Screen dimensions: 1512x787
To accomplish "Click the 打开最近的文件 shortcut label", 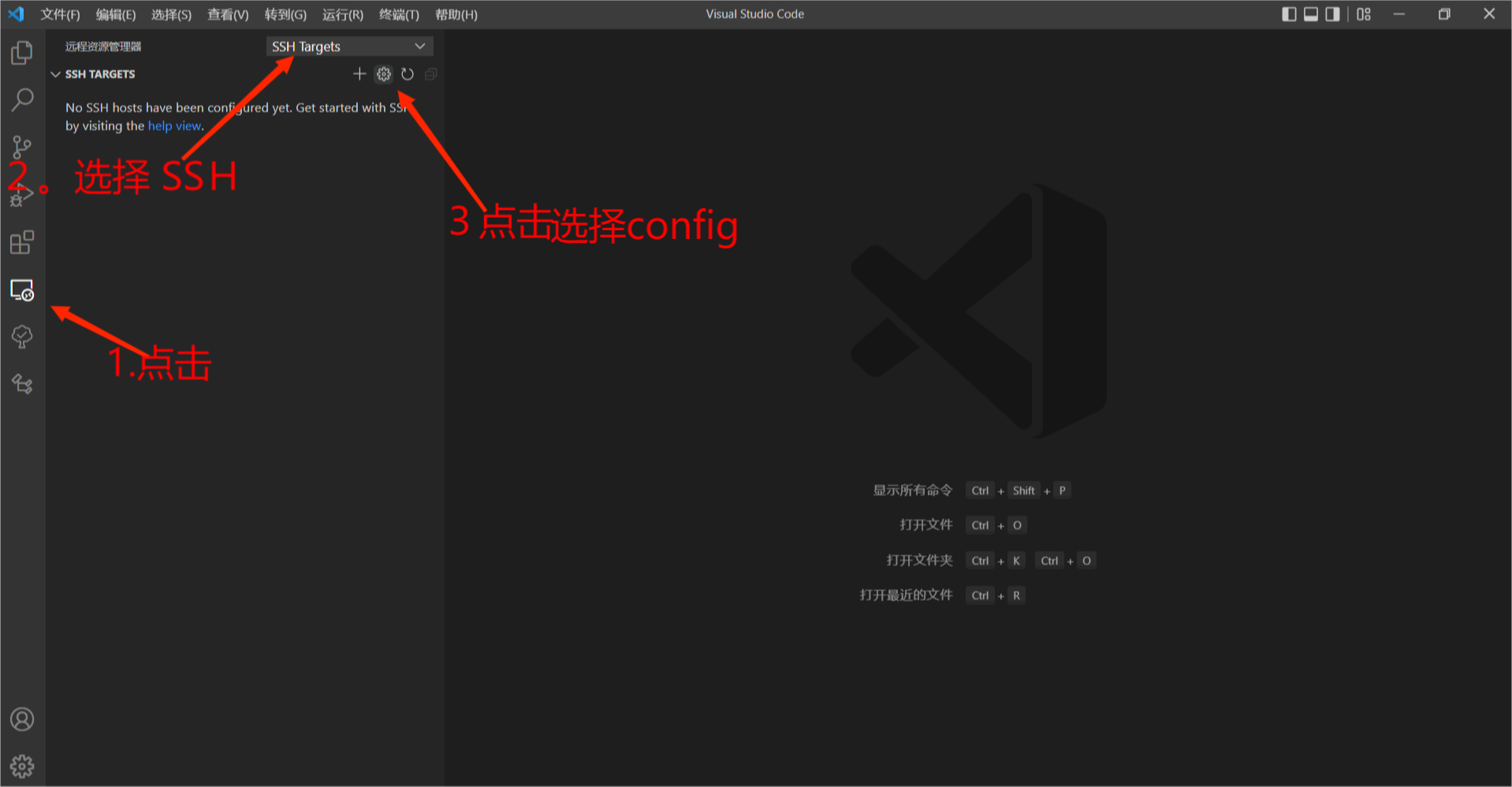I will (x=906, y=595).
